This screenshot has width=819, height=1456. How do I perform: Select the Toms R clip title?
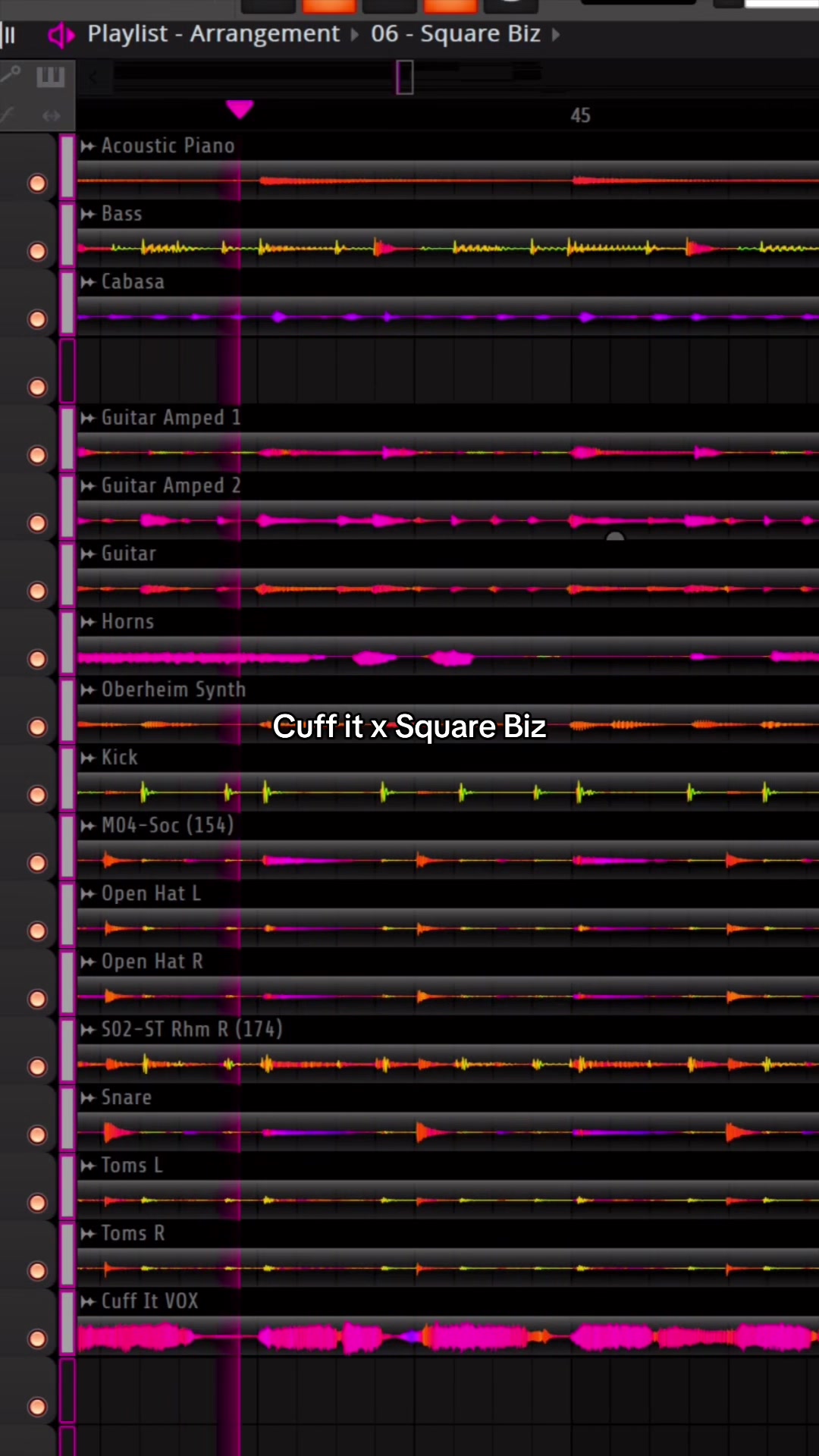(x=133, y=1233)
